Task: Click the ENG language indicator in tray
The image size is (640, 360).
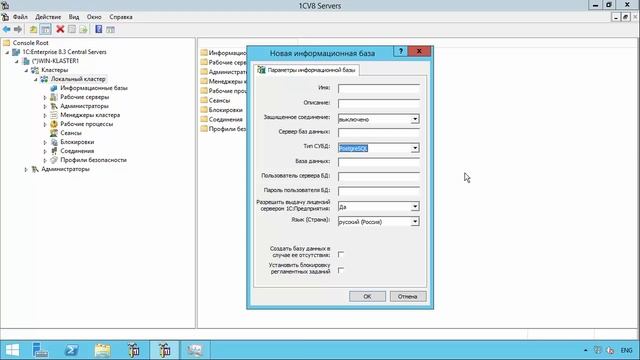Action: [x=626, y=350]
